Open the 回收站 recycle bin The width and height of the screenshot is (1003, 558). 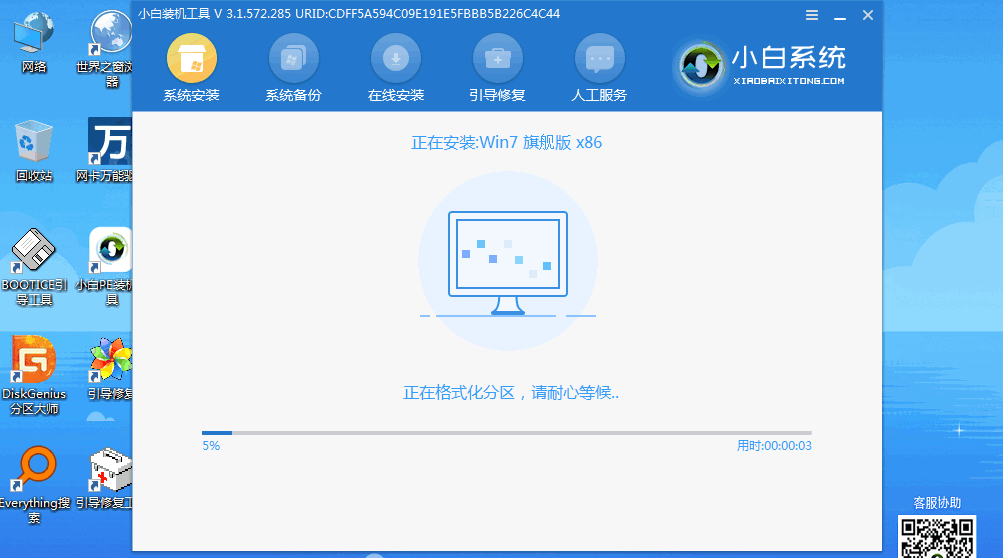tap(33, 150)
